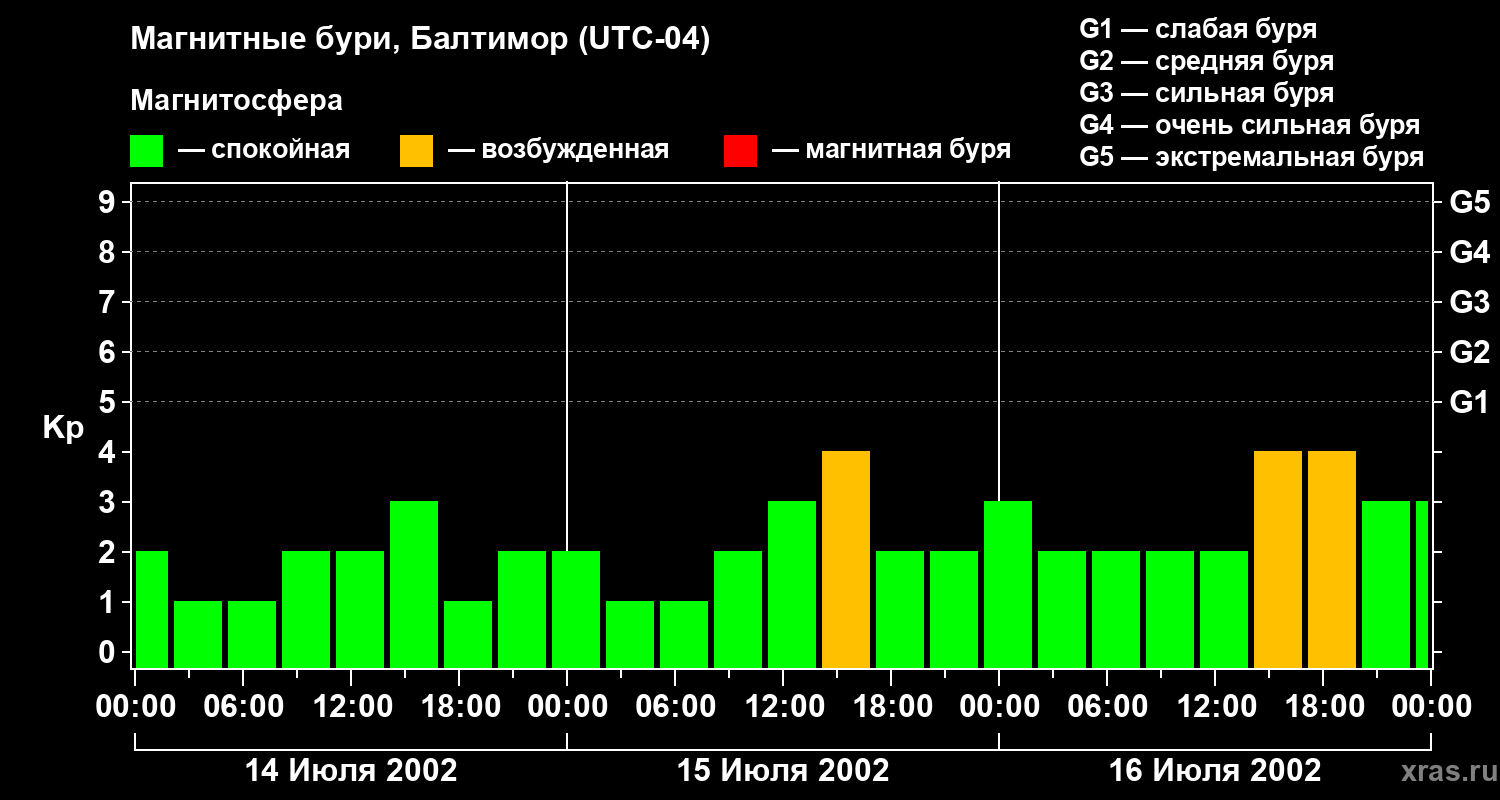This screenshot has width=1500, height=800.
Task: Click the right-axis 'G4' scale label
Action: [1470, 252]
